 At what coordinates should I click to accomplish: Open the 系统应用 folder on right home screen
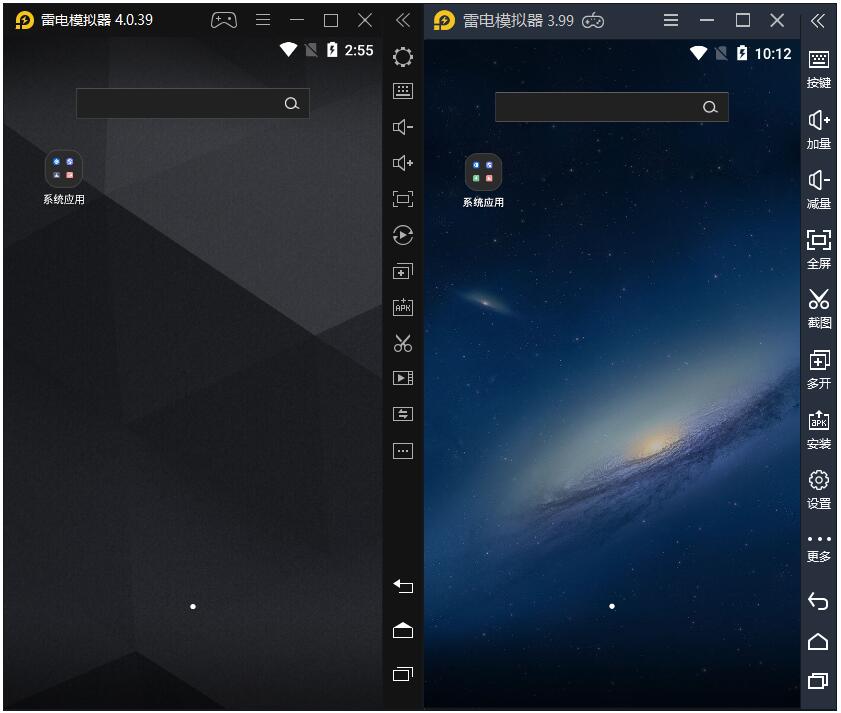tap(483, 170)
